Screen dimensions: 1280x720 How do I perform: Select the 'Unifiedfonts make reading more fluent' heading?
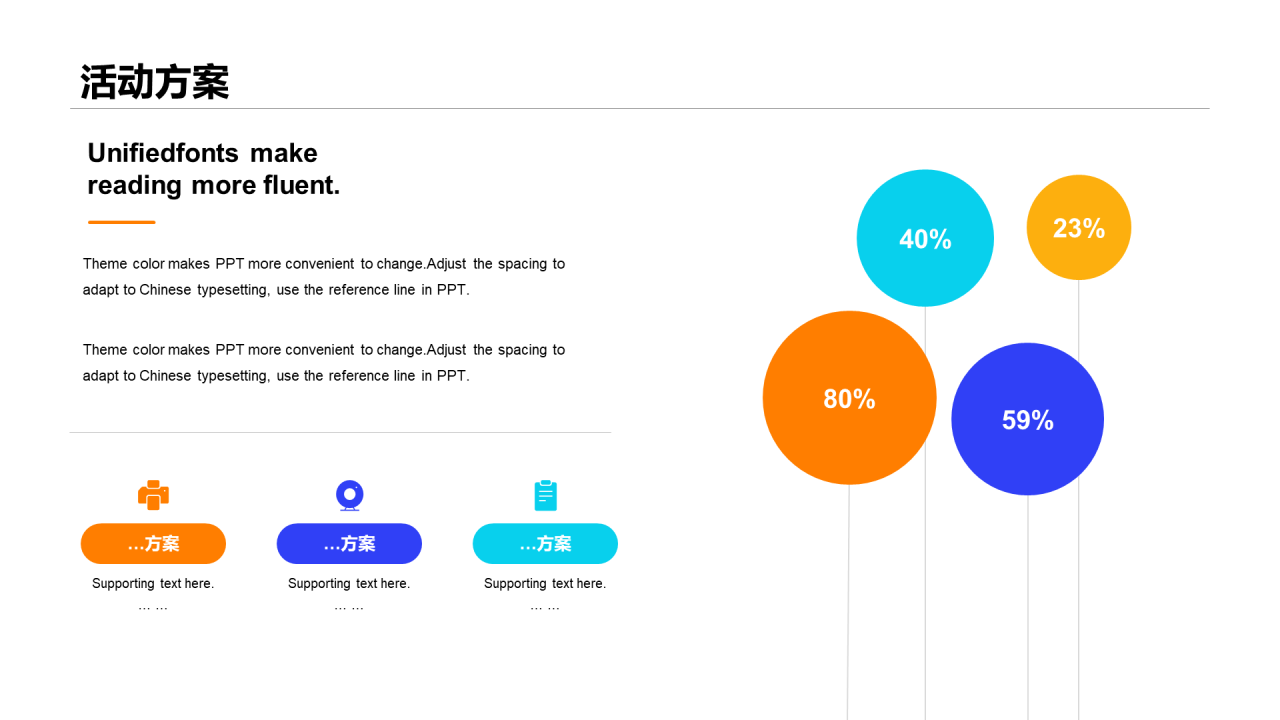[x=214, y=169]
